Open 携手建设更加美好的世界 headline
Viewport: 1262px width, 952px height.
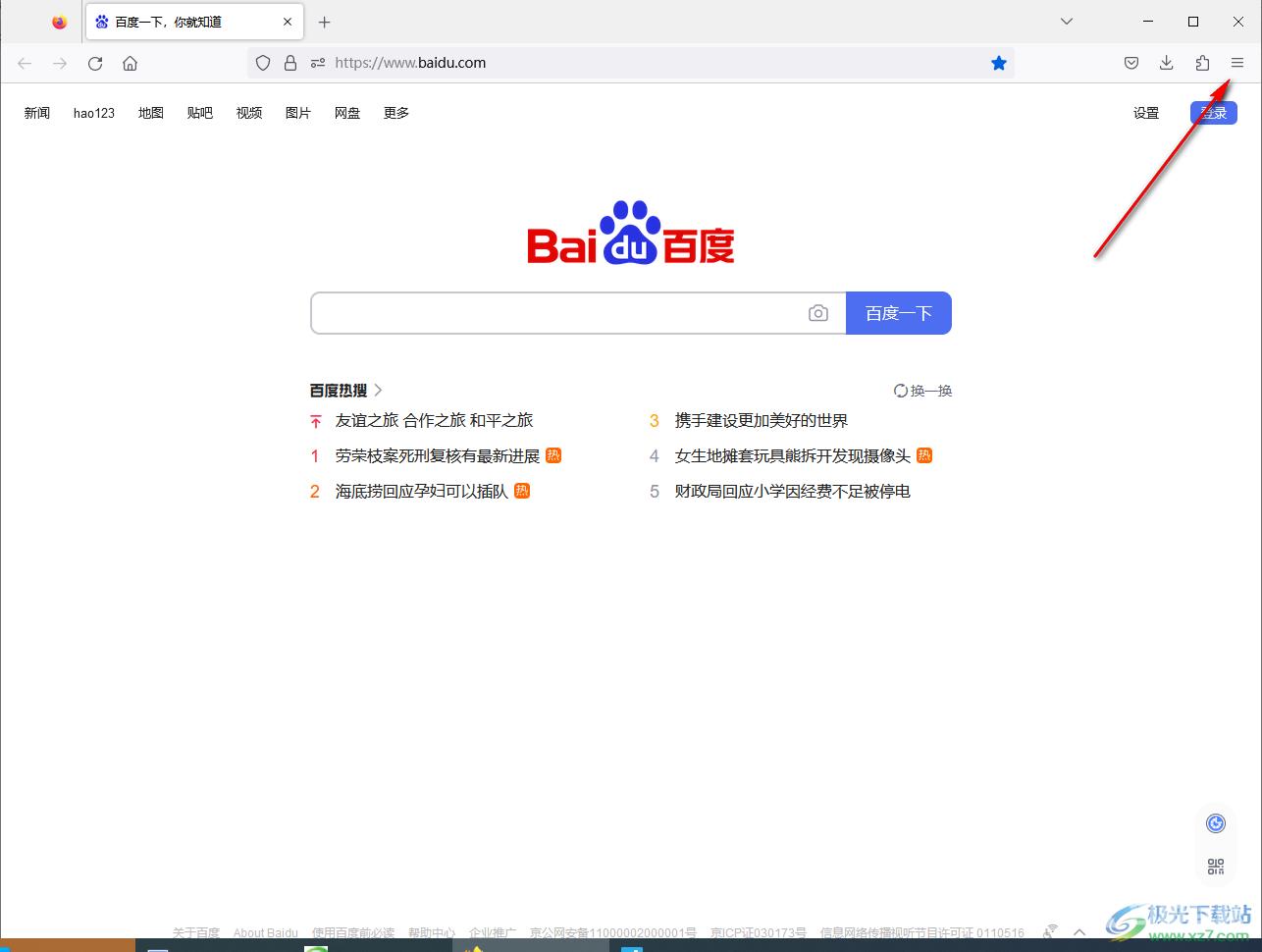click(762, 420)
